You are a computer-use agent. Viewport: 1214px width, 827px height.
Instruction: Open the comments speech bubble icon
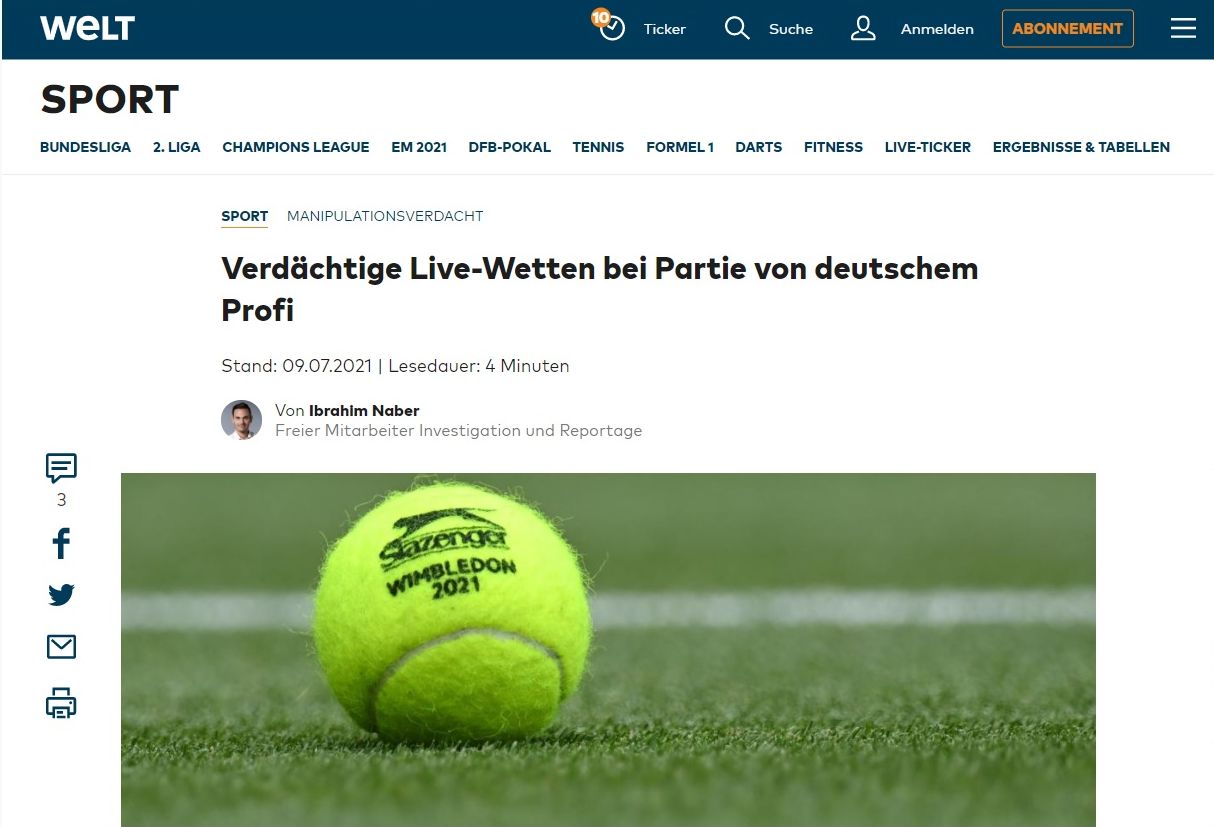click(61, 467)
